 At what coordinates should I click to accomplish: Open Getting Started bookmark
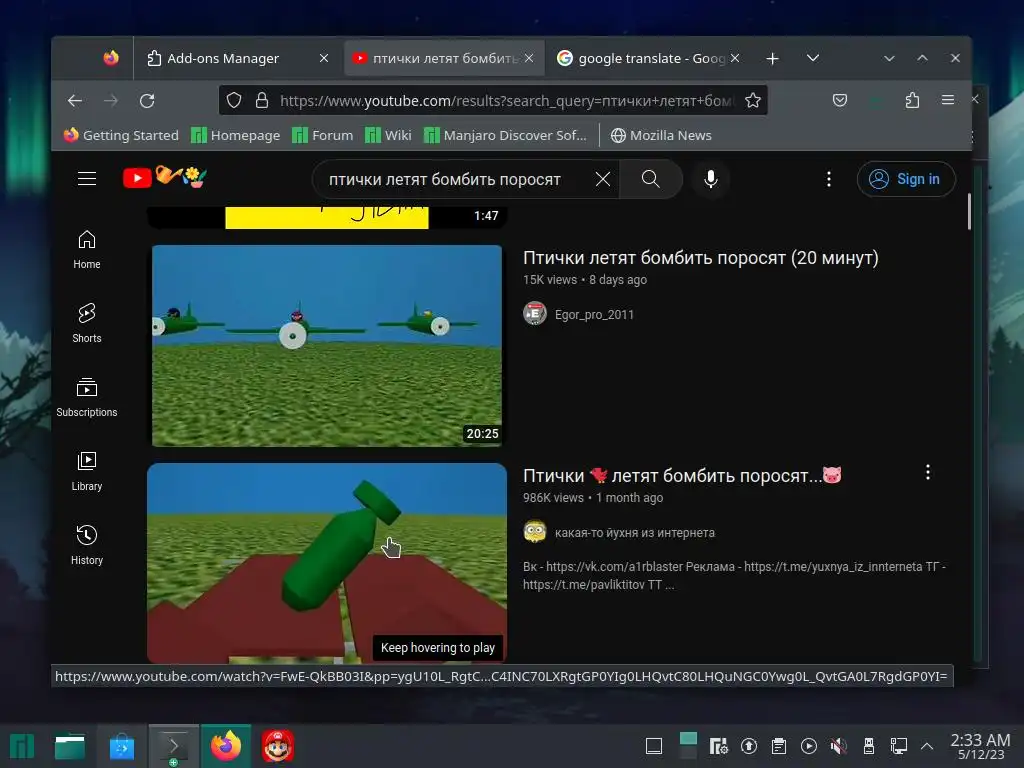tap(121, 135)
